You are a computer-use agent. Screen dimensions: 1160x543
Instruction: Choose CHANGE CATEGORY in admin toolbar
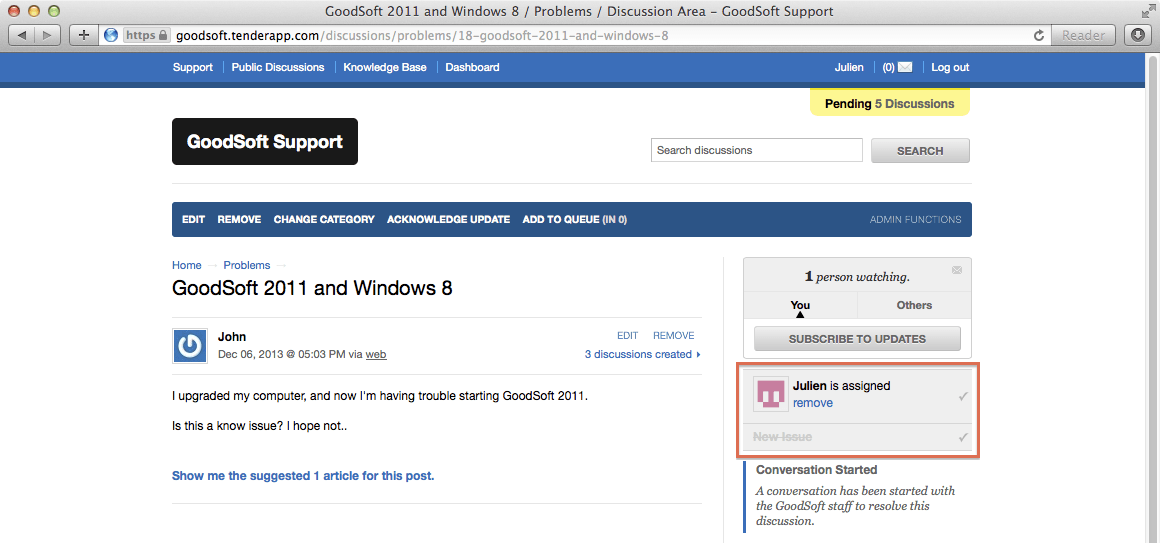point(324,220)
